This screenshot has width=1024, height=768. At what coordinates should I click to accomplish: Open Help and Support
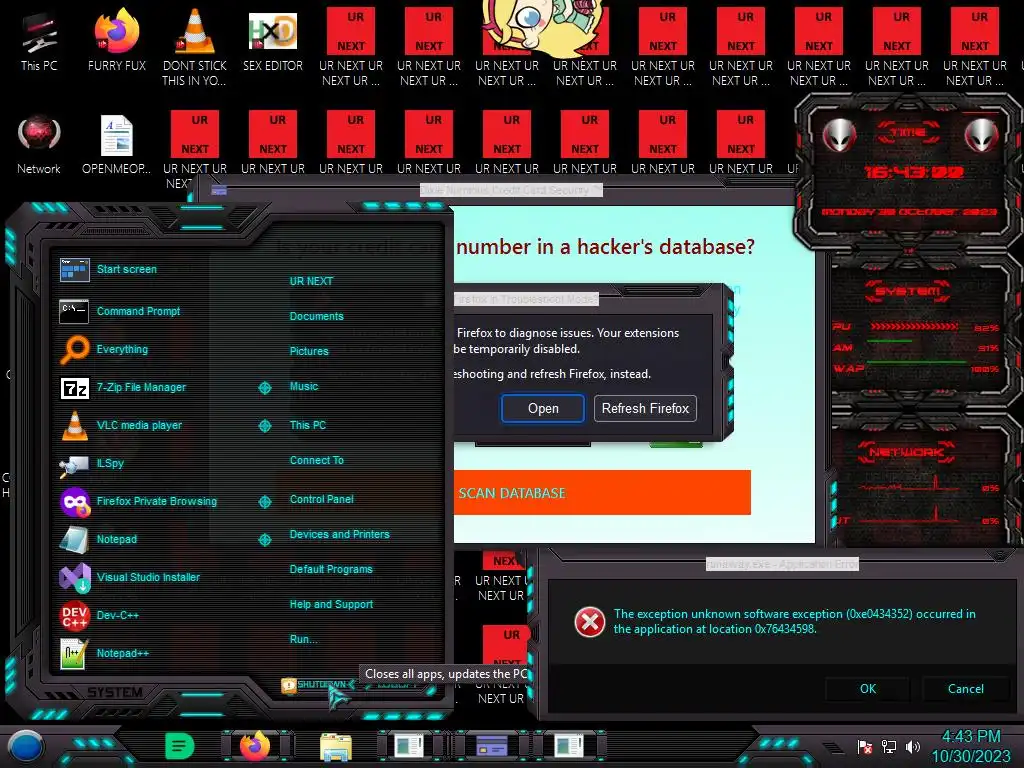(331, 605)
